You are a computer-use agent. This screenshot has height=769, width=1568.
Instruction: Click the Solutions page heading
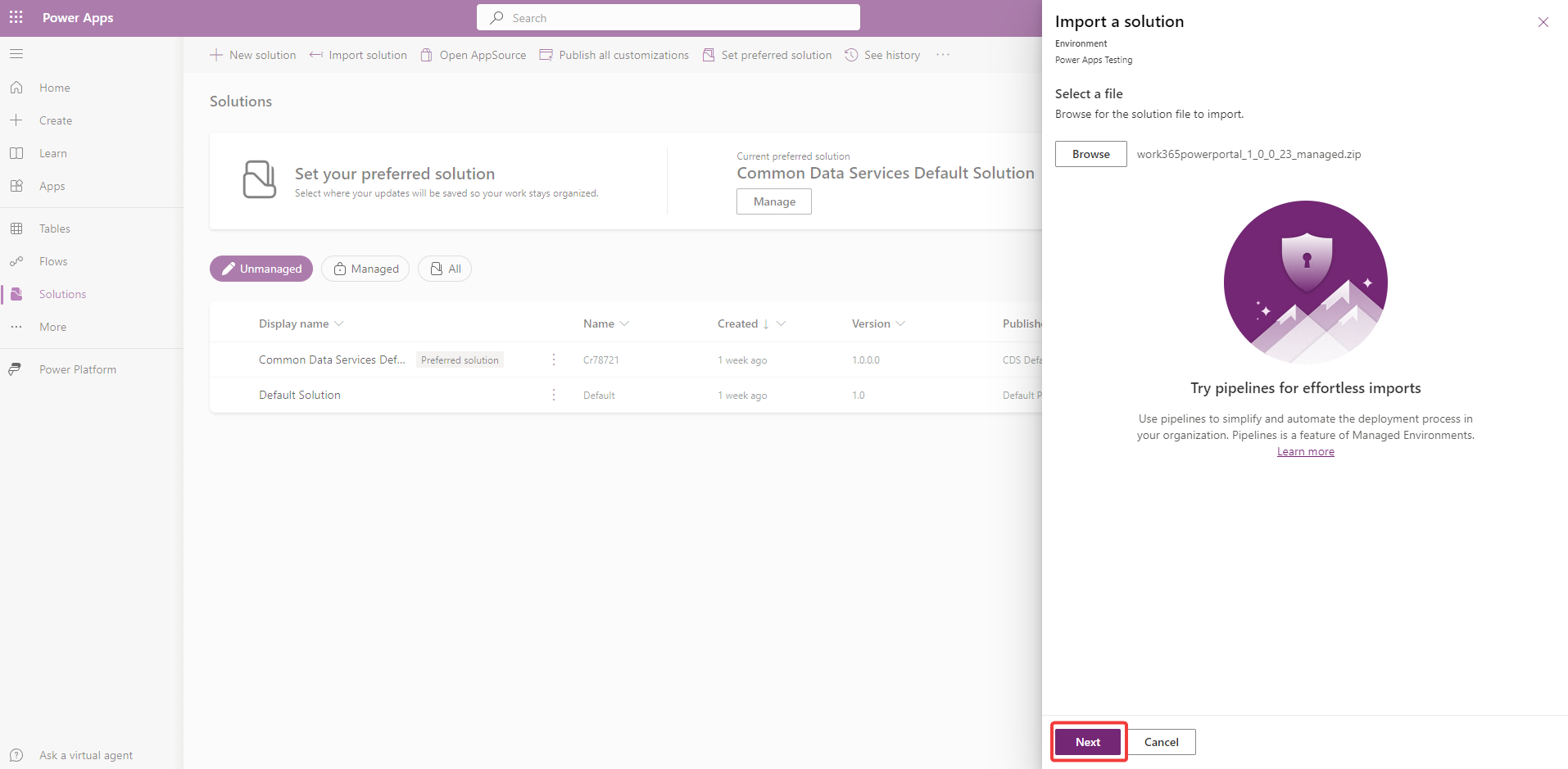tap(241, 102)
